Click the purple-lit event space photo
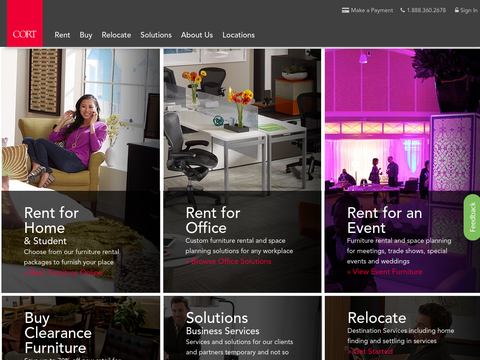480x360 pixels. 403,120
